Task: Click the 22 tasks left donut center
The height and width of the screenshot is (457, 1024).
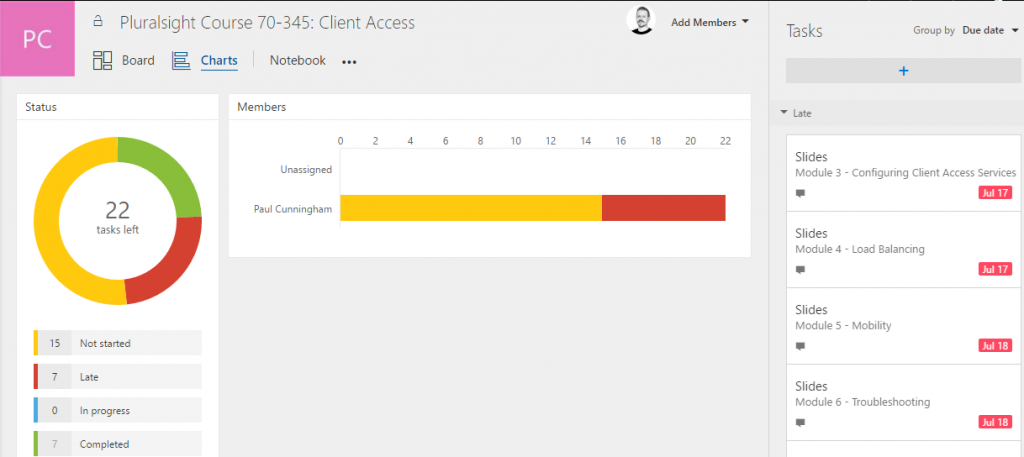Action: click(x=118, y=217)
